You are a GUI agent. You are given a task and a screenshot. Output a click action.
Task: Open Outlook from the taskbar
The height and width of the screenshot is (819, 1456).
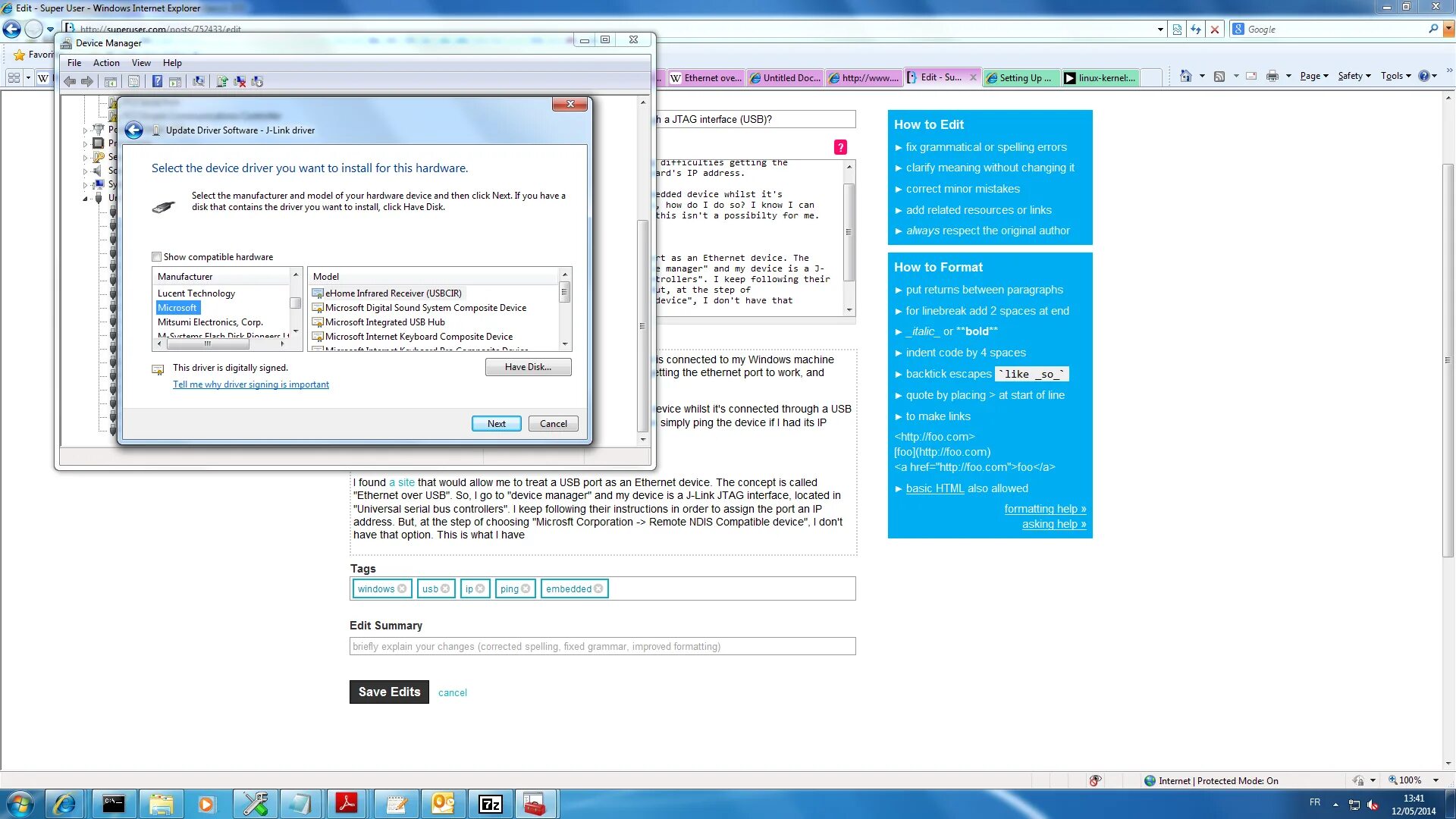(443, 804)
